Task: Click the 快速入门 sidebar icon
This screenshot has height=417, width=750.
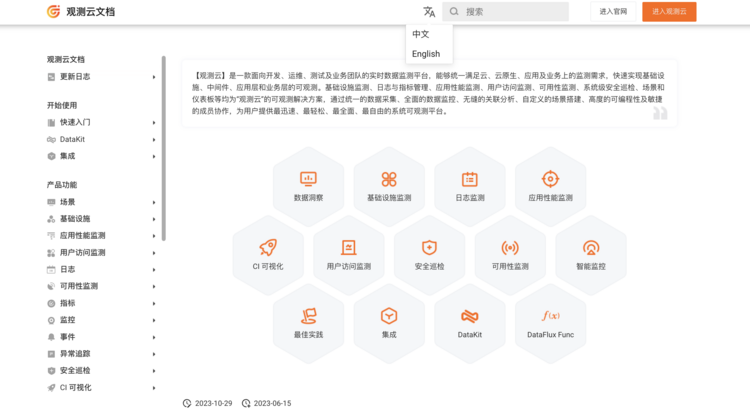Action: pos(51,122)
